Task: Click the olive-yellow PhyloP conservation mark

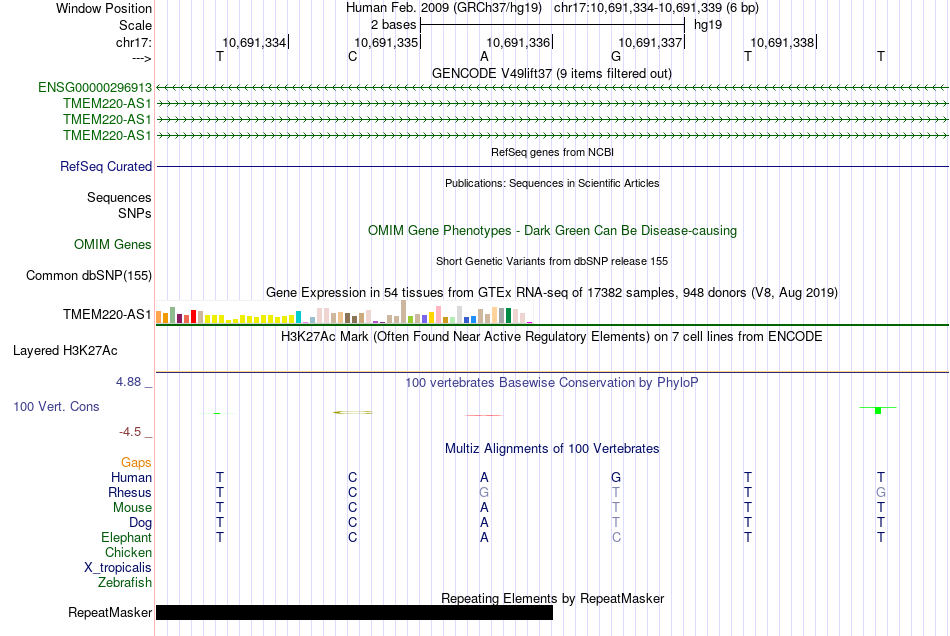Action: pos(353,412)
